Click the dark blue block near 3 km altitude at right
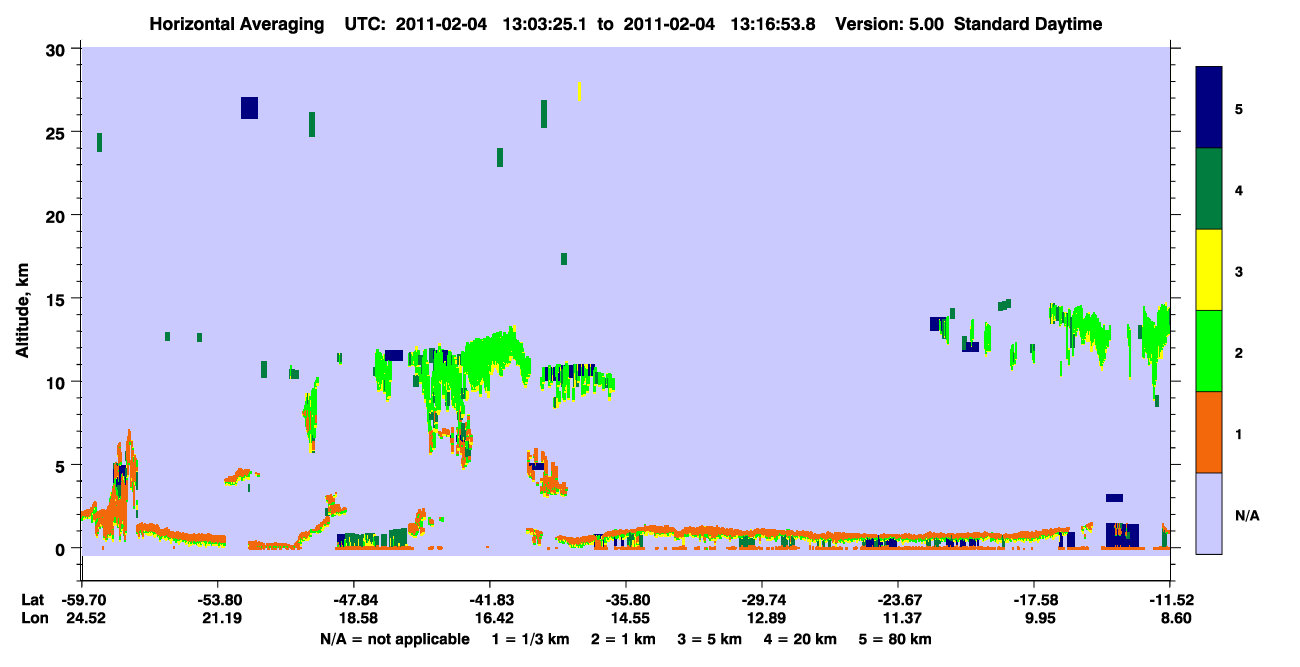Screen dimensions: 1300x667 [1114, 498]
